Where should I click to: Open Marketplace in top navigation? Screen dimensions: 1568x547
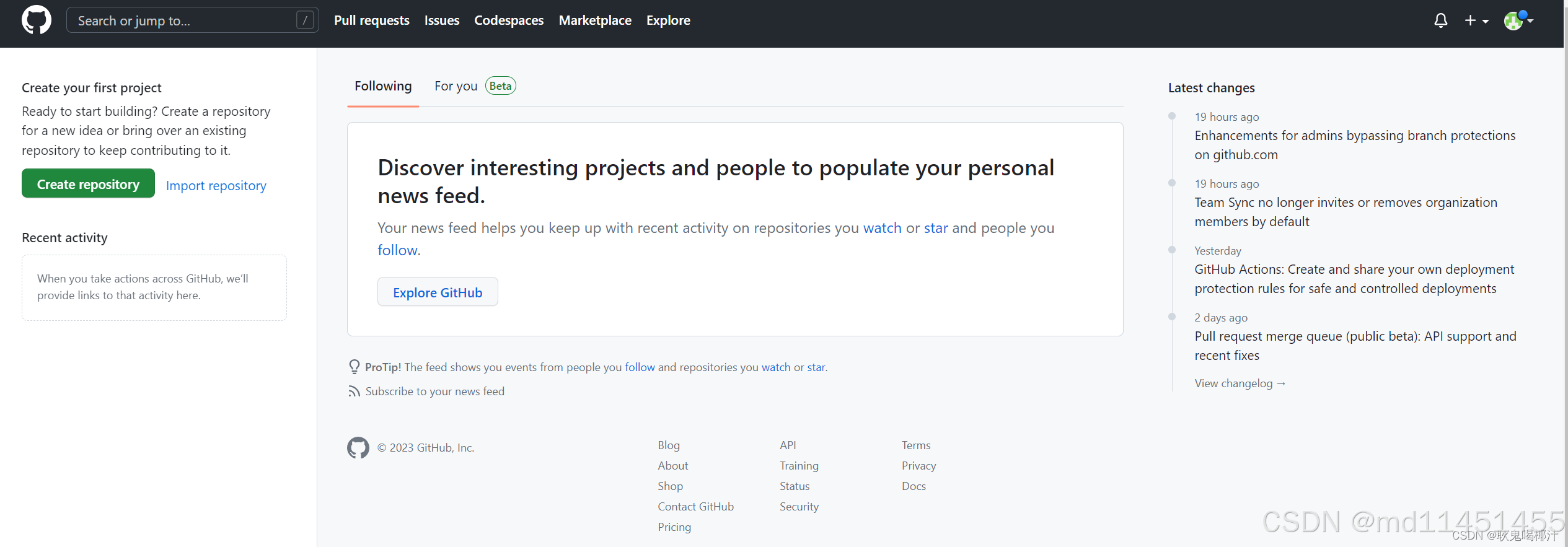(x=595, y=20)
